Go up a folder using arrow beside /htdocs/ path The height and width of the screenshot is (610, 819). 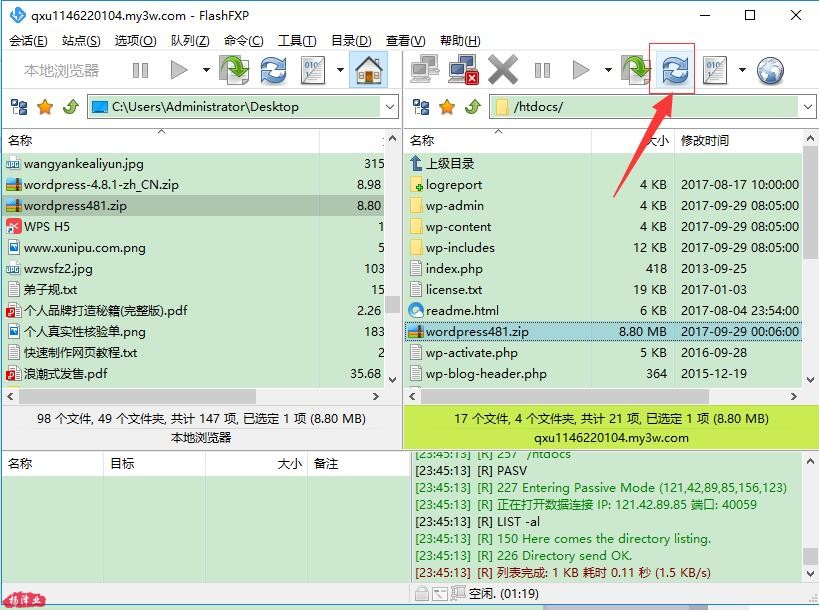(x=473, y=107)
